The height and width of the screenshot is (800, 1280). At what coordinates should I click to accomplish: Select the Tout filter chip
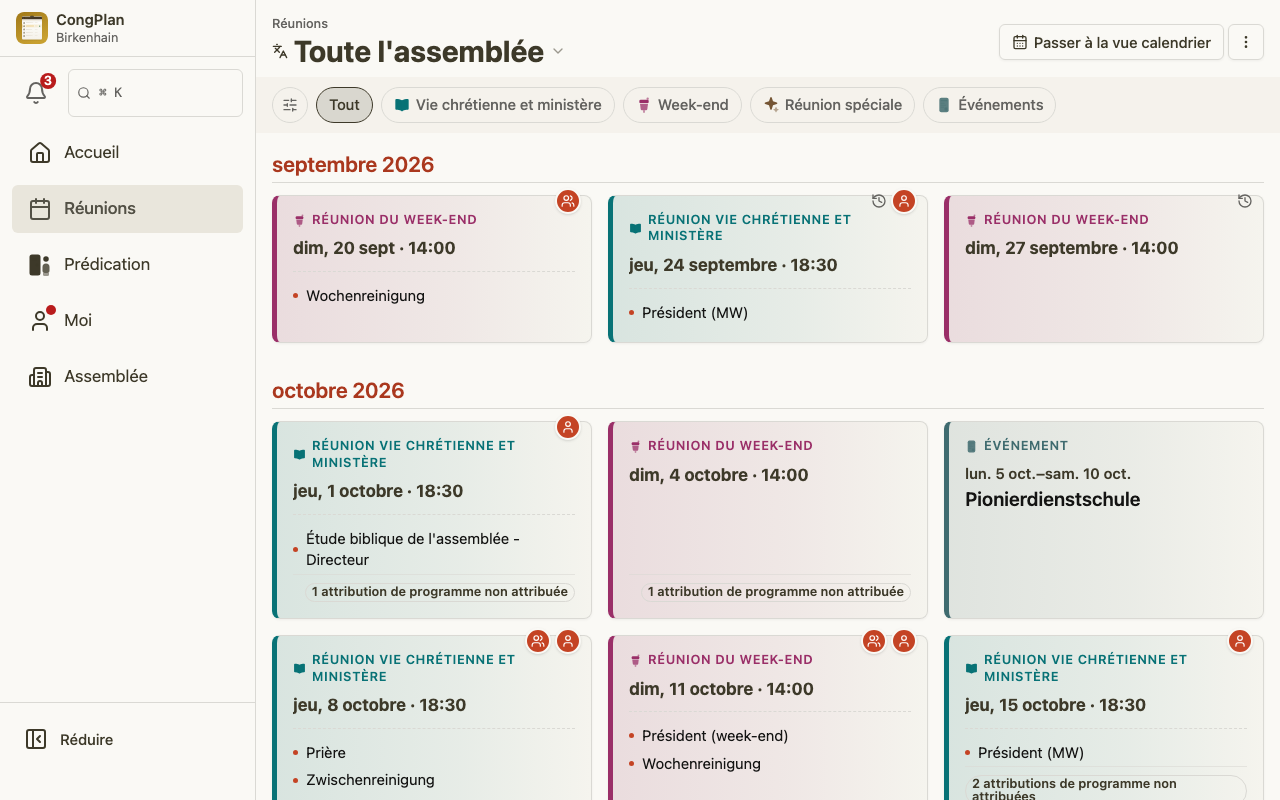(x=344, y=105)
